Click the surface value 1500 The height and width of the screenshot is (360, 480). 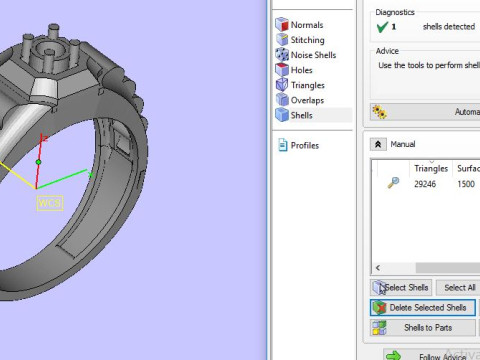point(466,184)
